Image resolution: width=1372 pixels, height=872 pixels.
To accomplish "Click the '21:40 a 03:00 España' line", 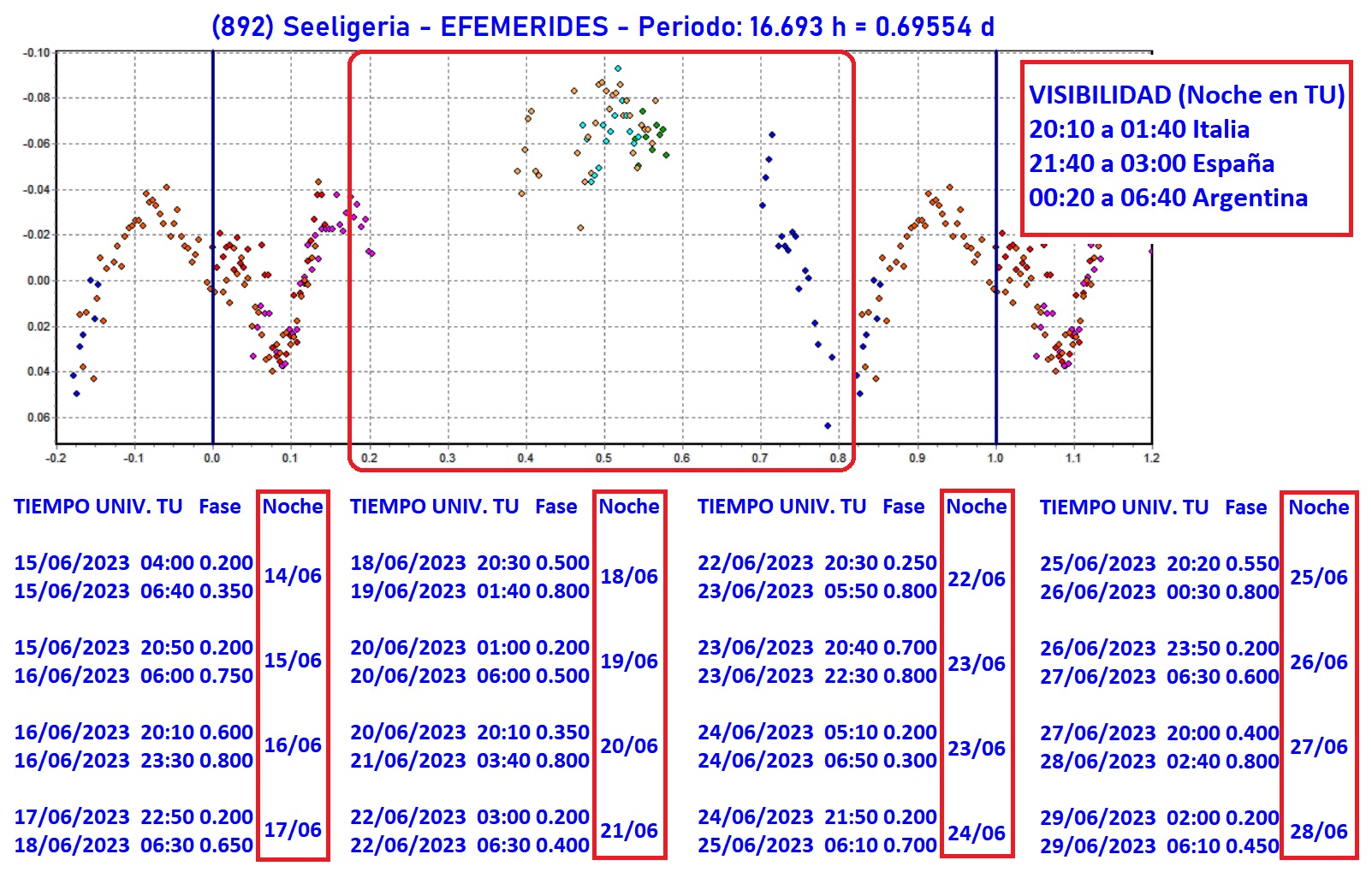I will click(1151, 163).
